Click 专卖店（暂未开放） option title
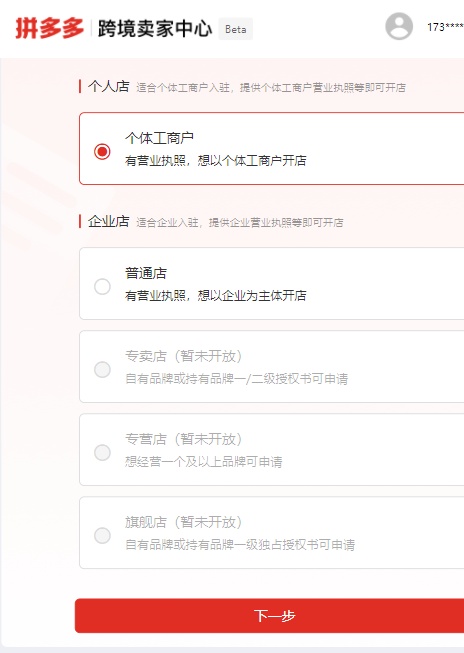The width and height of the screenshot is (464, 653). click(184, 356)
